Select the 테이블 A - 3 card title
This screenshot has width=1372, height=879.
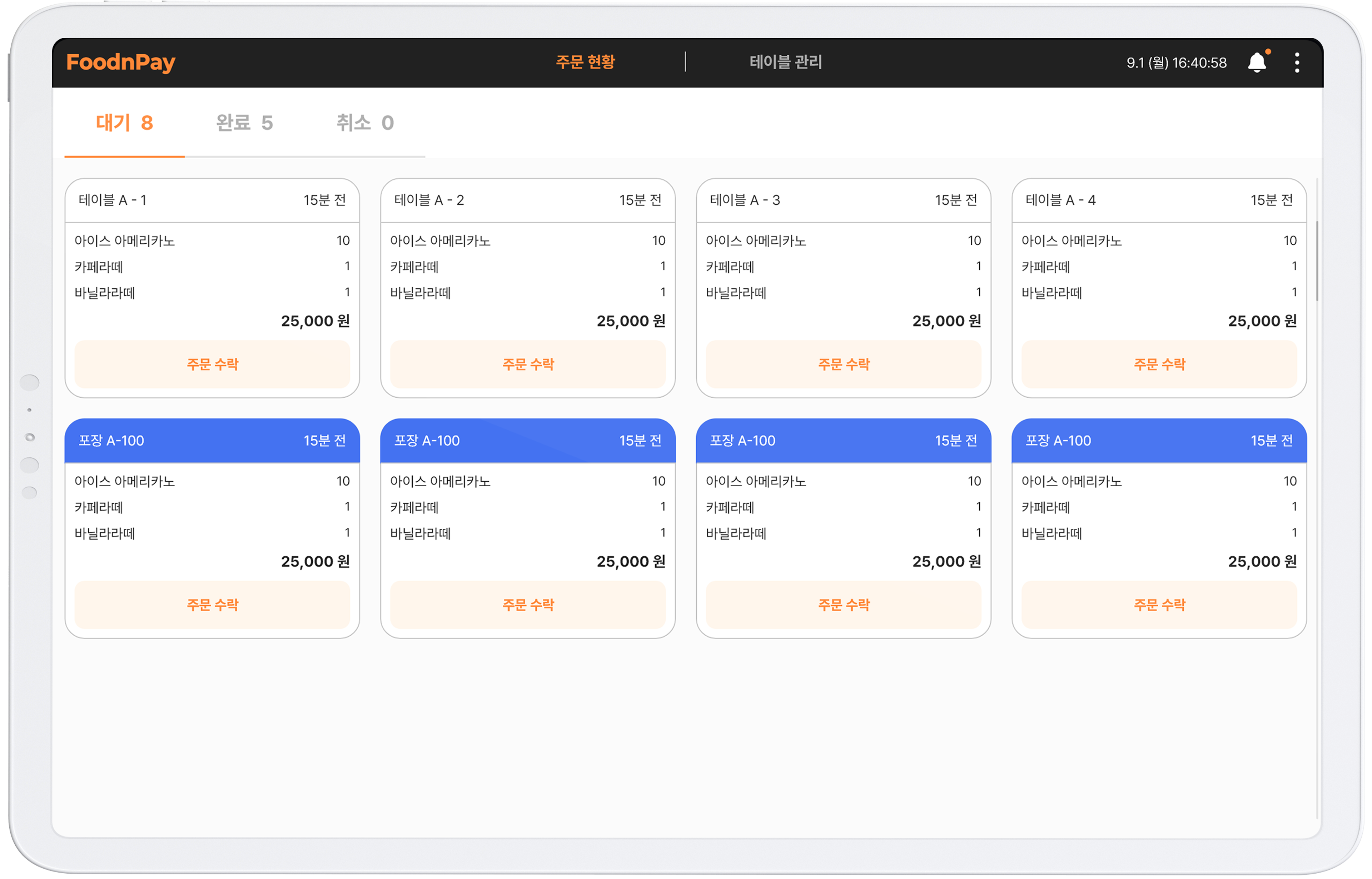tap(745, 200)
